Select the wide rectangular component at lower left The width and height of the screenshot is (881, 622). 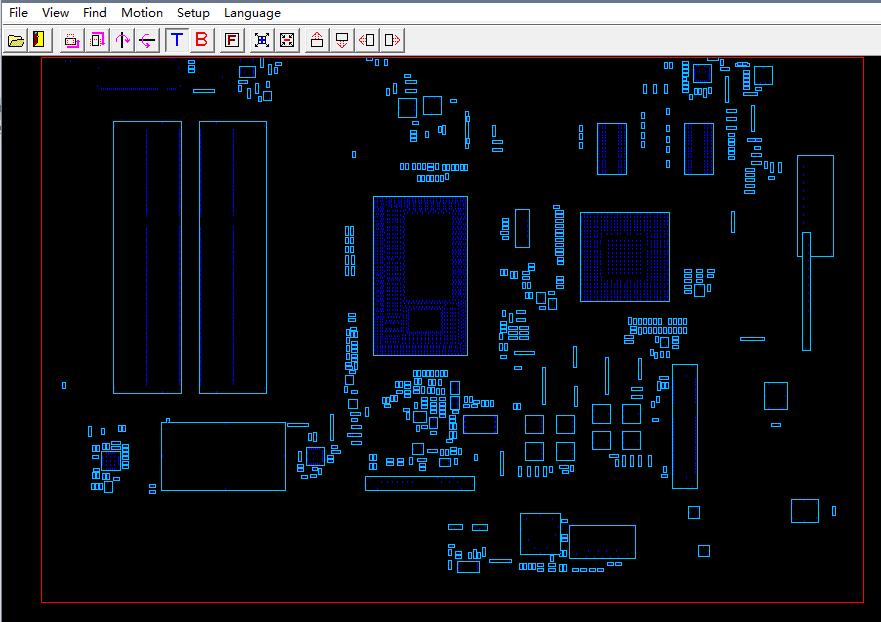(223, 456)
